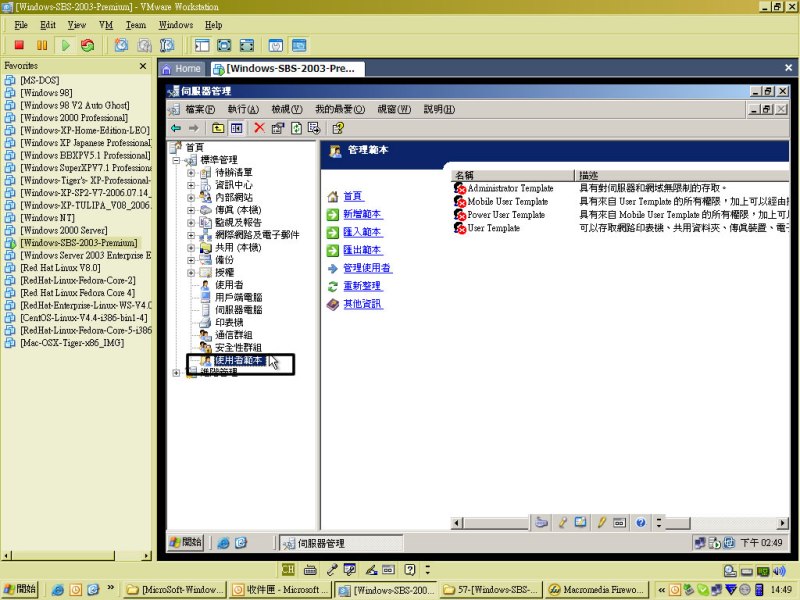Toggle the console tree pane icon

coord(236,128)
